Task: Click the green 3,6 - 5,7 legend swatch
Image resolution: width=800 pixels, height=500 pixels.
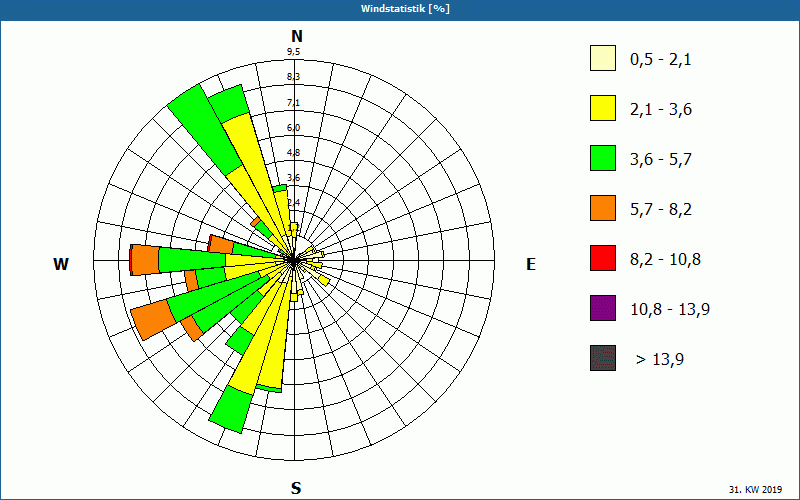Action: tap(603, 158)
